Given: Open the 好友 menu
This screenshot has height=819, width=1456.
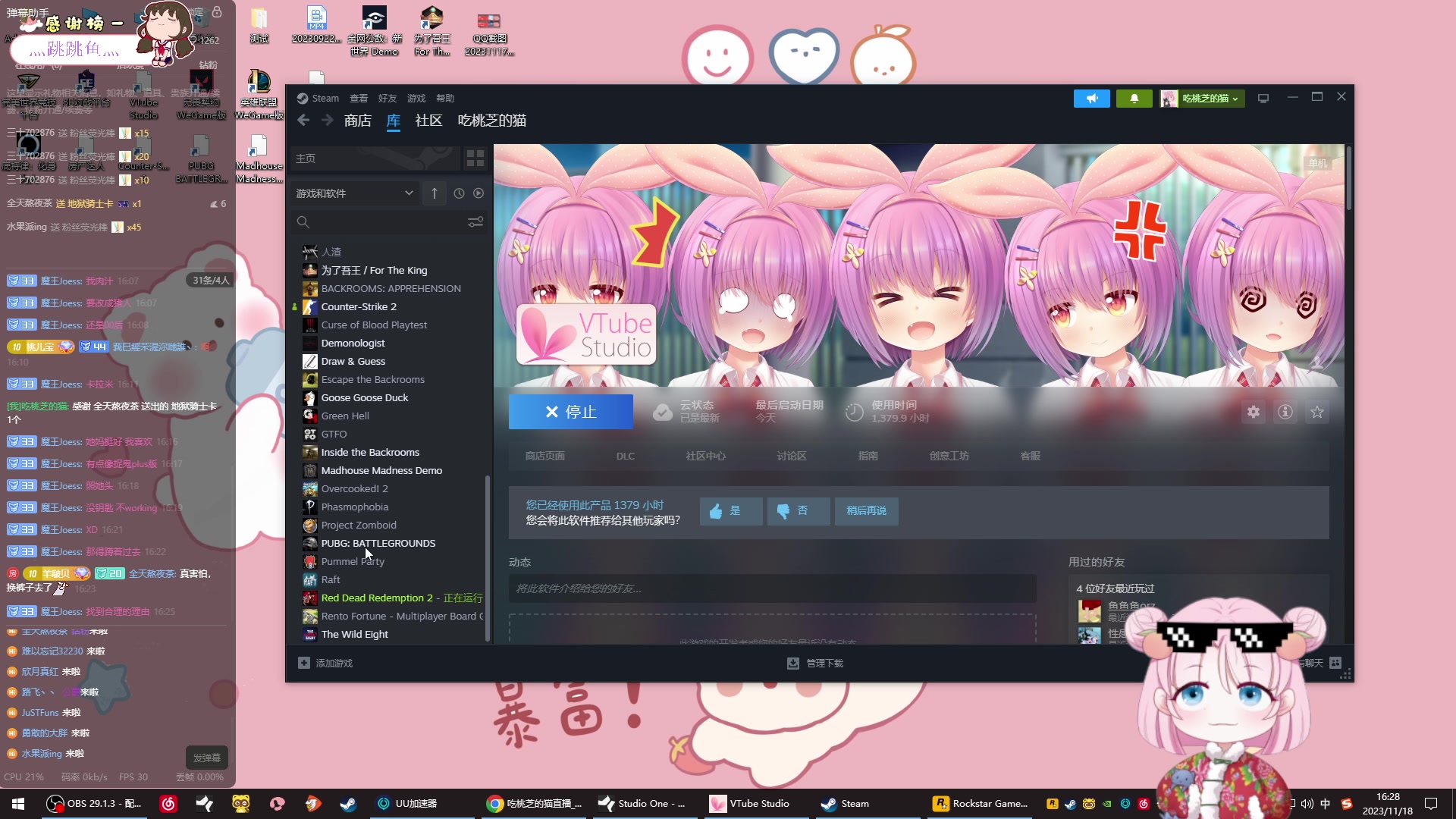Looking at the screenshot, I should click(x=388, y=99).
